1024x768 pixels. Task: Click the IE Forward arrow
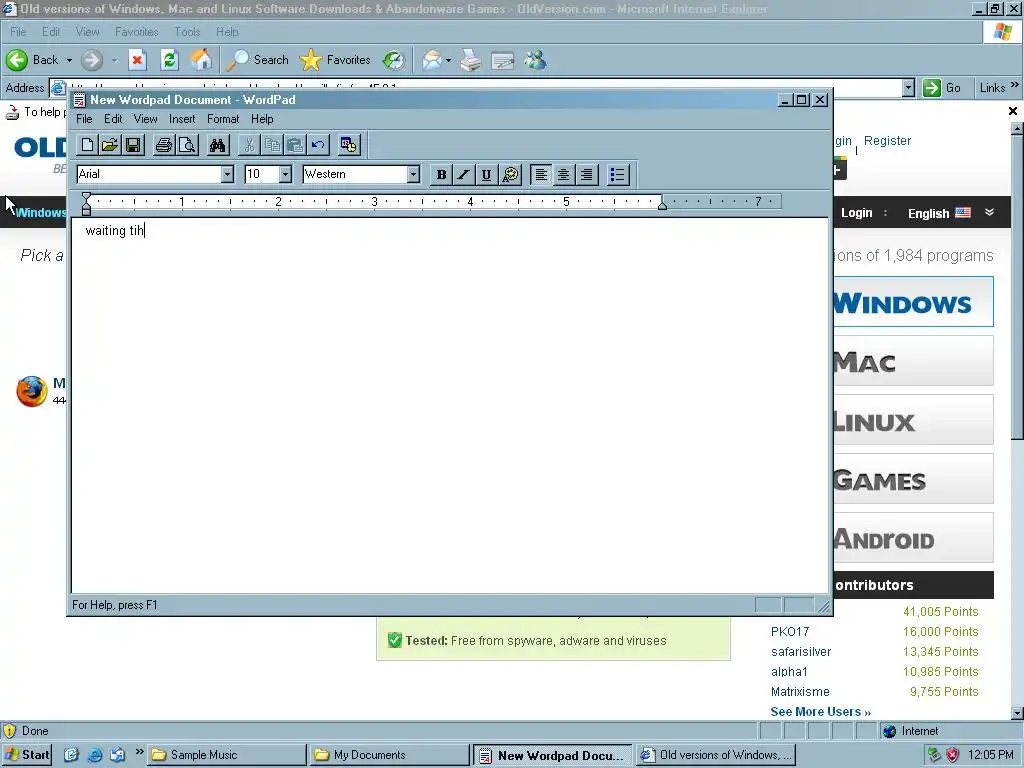pyautogui.click(x=92, y=60)
